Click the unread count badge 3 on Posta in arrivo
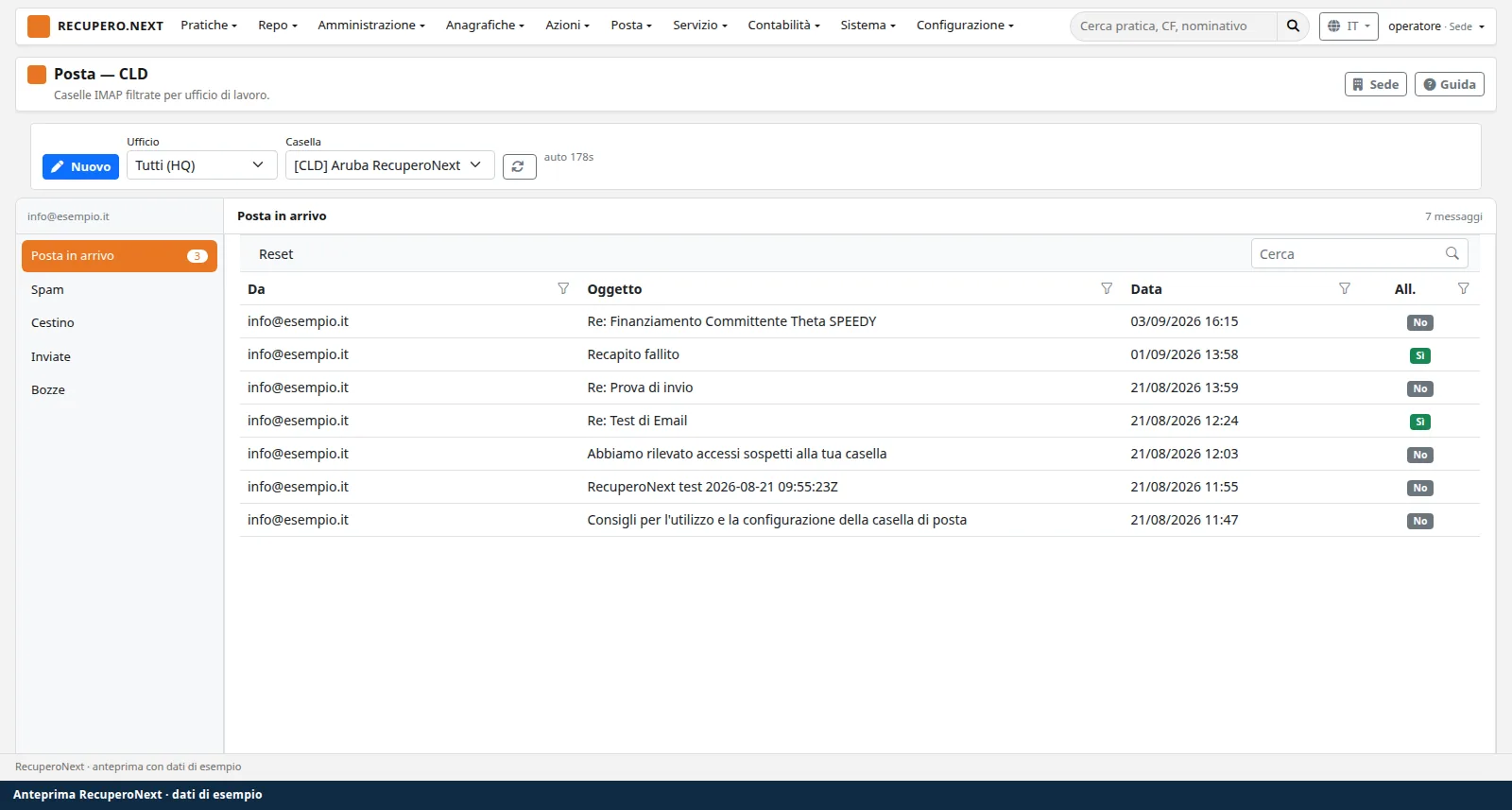The width and height of the screenshot is (1512, 810). pyautogui.click(x=197, y=256)
